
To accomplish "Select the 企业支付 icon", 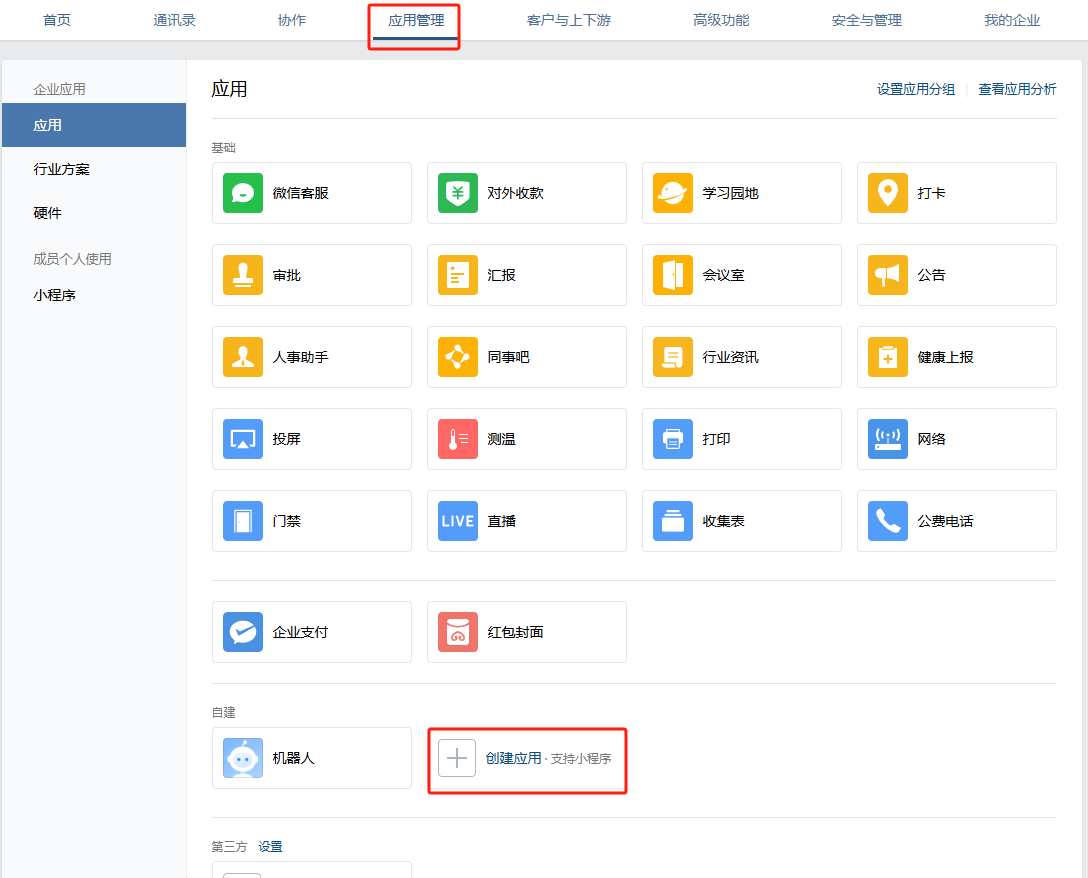I will (243, 632).
